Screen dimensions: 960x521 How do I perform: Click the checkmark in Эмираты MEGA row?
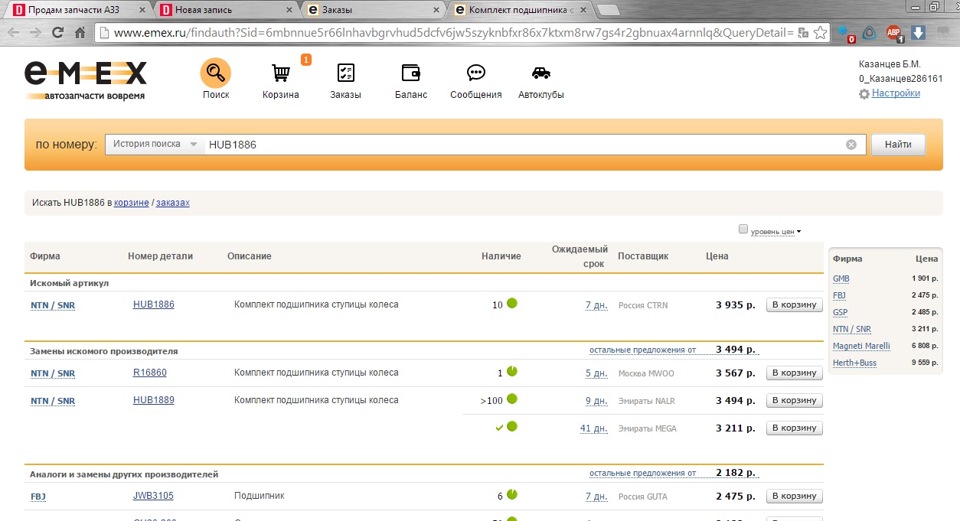point(499,428)
